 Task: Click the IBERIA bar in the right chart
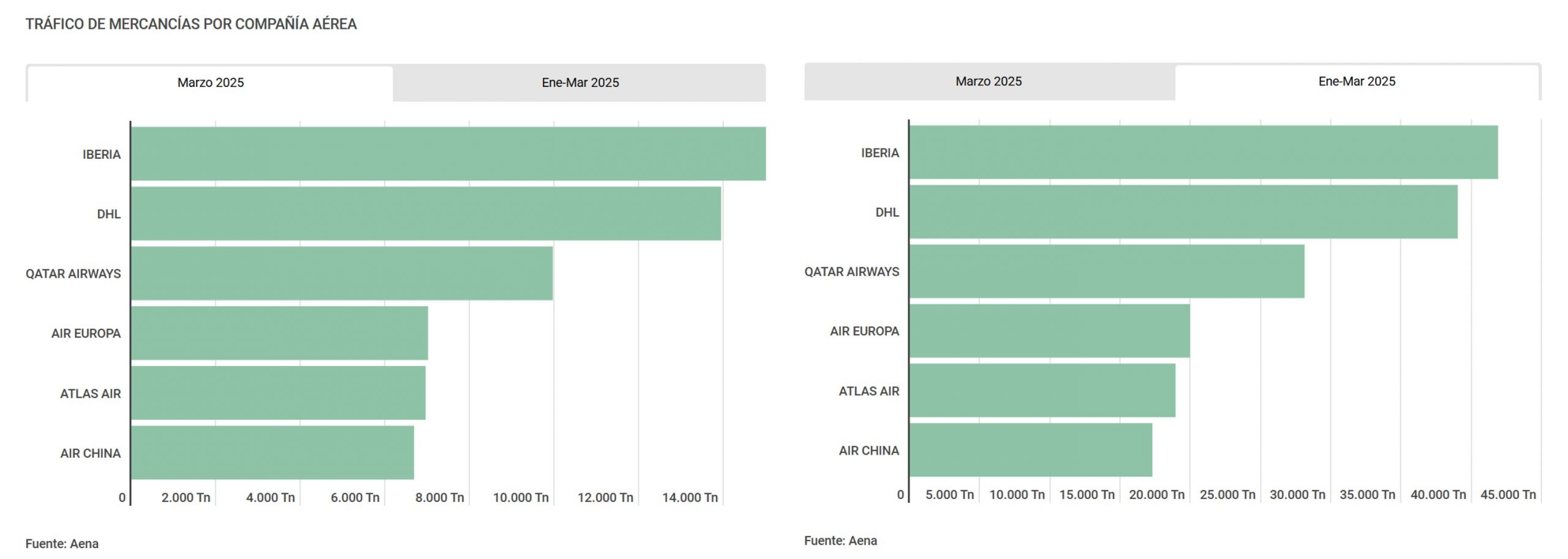[1204, 152]
